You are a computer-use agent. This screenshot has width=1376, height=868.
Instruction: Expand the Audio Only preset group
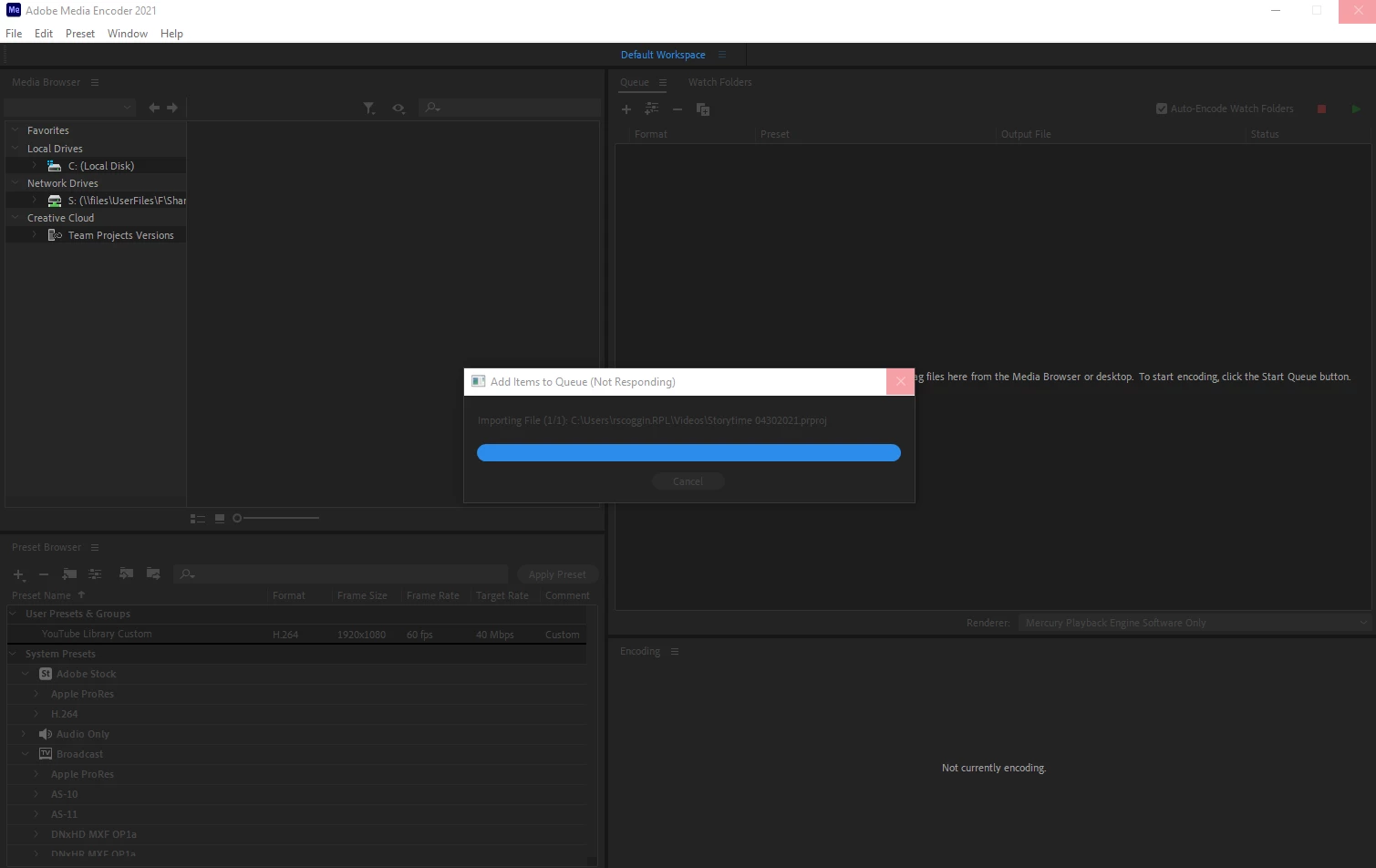[x=24, y=734]
